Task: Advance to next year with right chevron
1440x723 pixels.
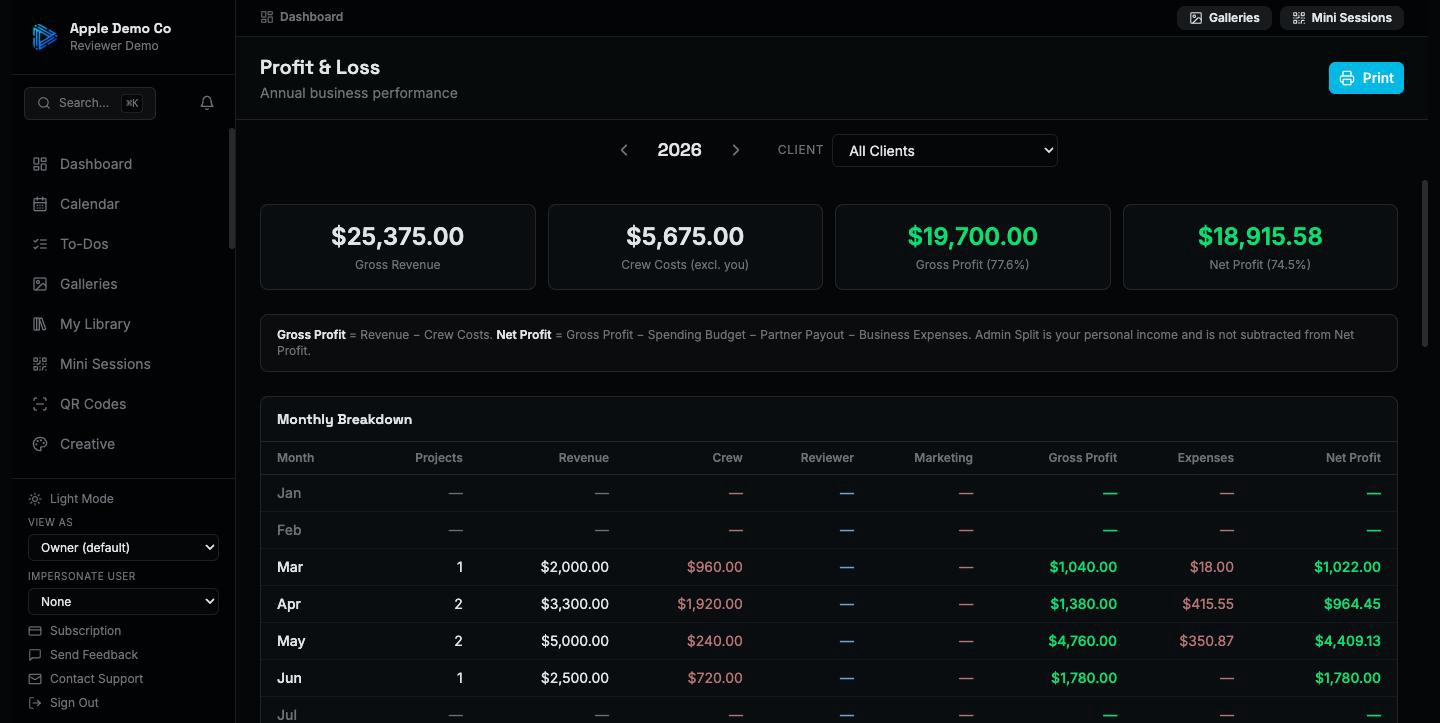Action: (736, 150)
